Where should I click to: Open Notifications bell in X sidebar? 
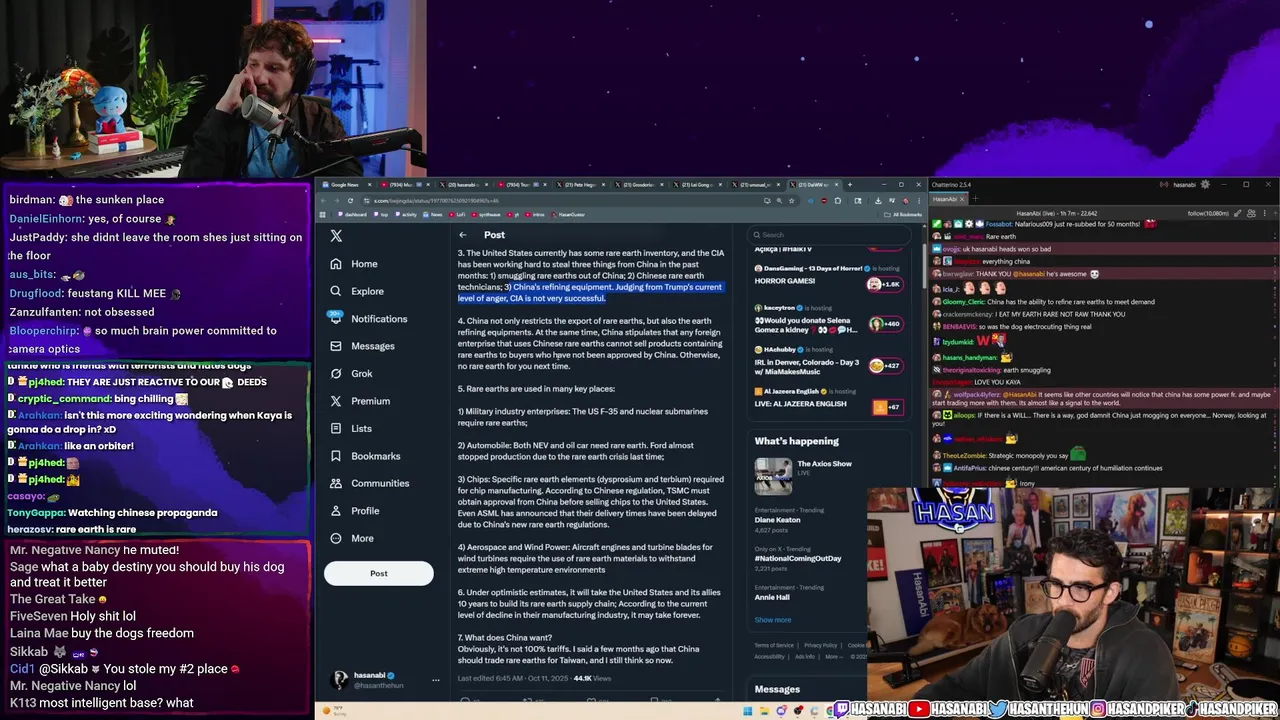click(x=336, y=318)
